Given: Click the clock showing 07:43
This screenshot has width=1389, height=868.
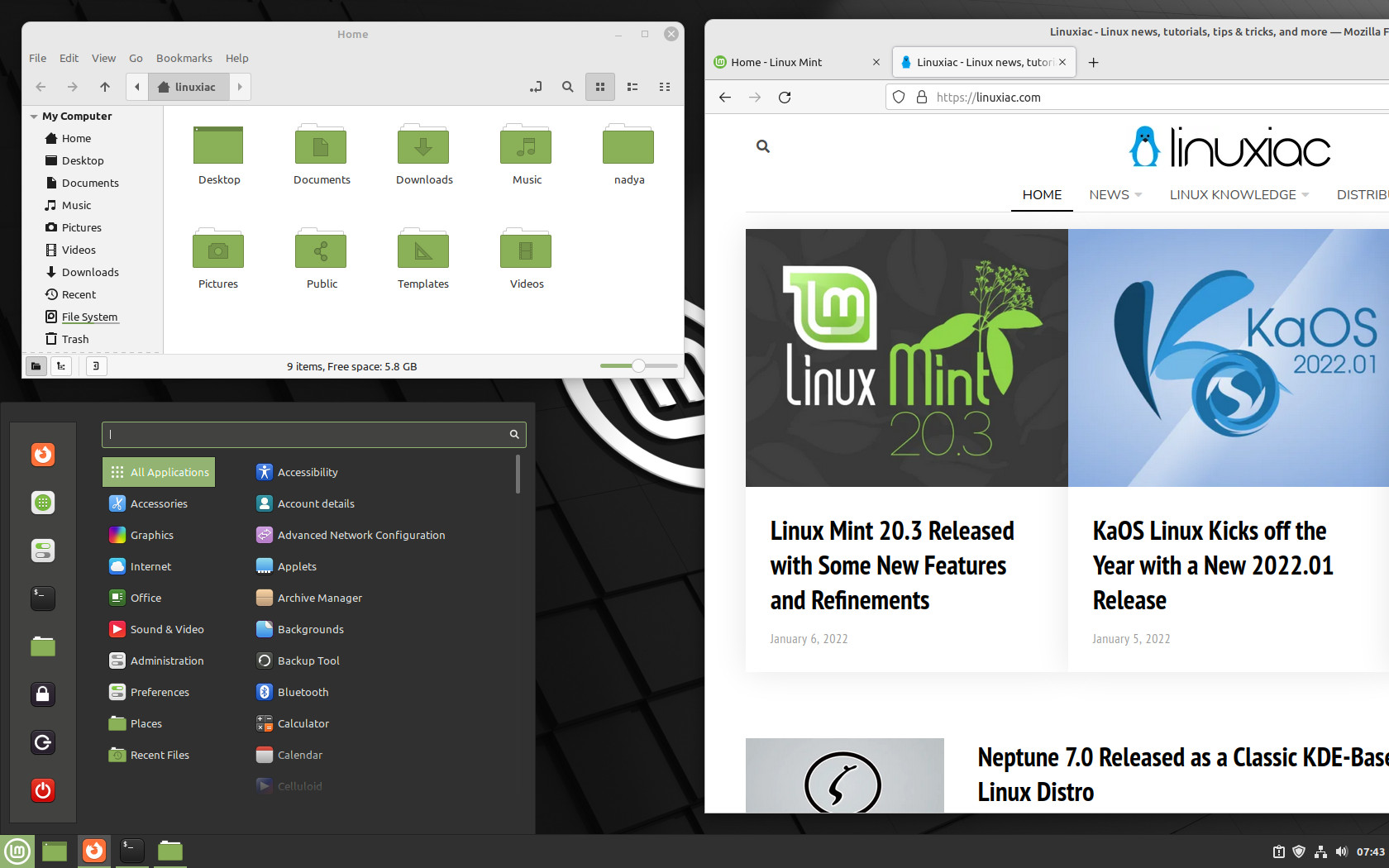Looking at the screenshot, I should [x=1370, y=851].
